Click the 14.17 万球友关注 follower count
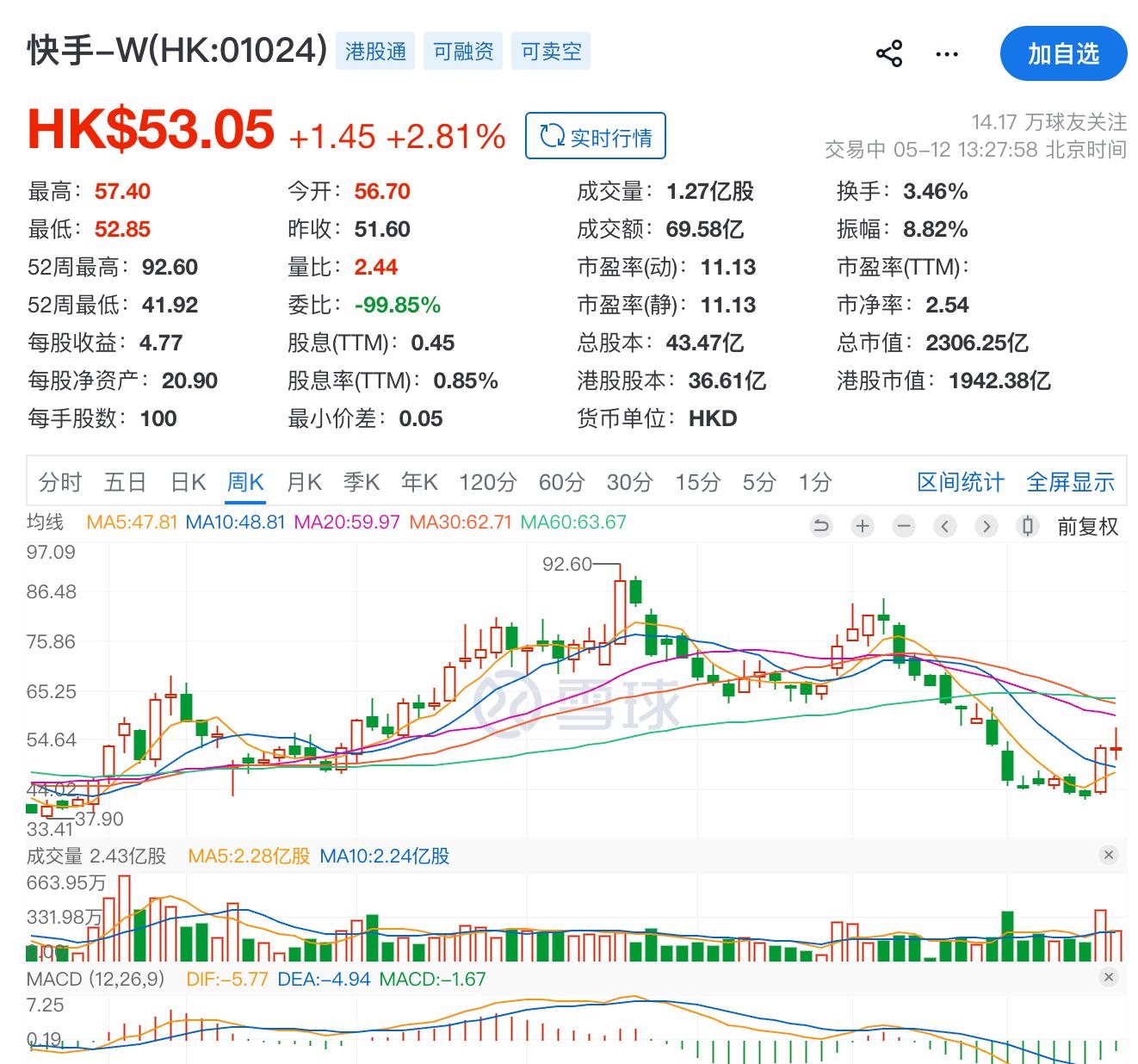The width and height of the screenshot is (1138, 1064). pyautogui.click(x=1048, y=121)
